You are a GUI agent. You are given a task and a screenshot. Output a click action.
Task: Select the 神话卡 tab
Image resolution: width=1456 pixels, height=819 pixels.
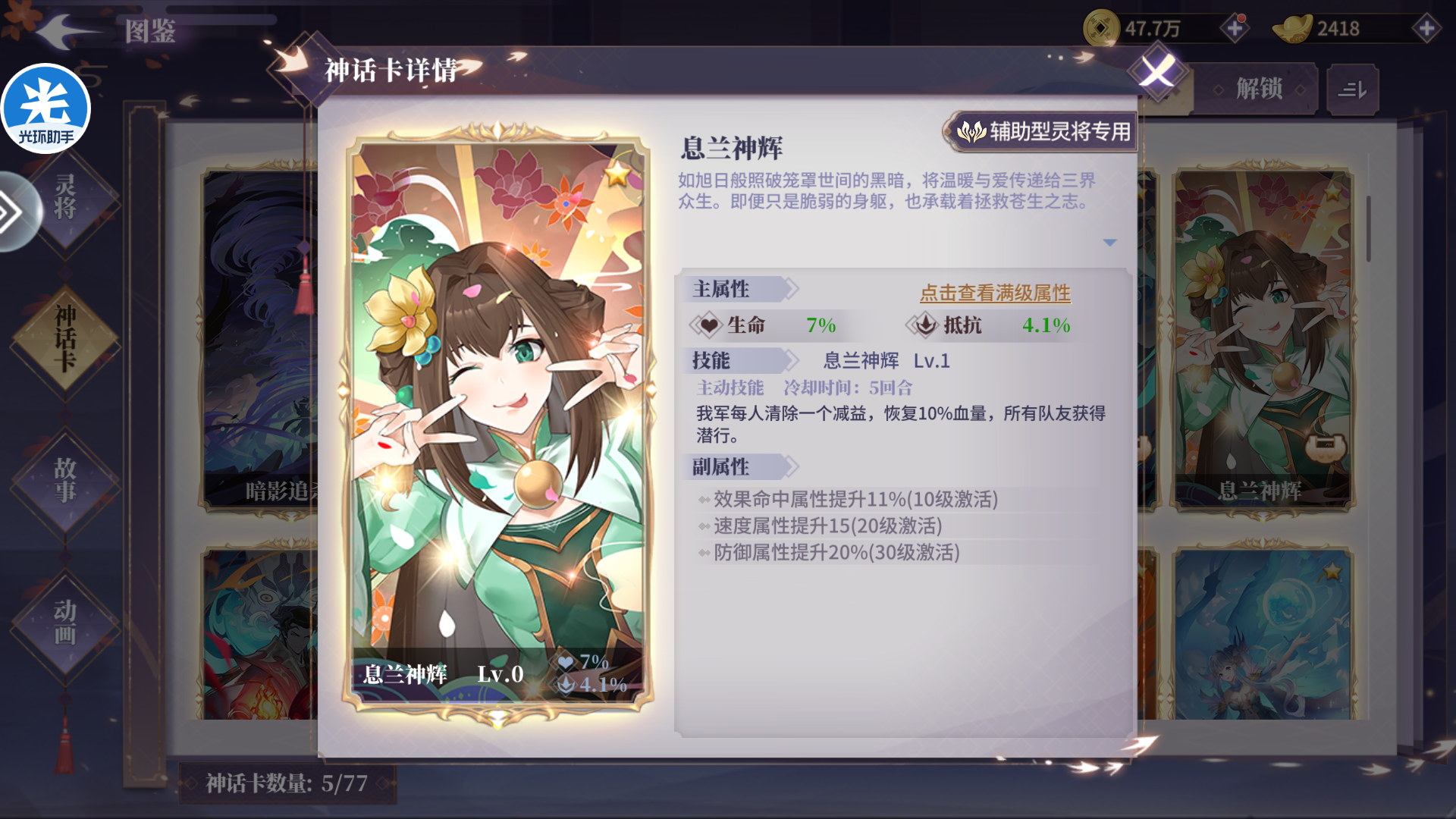click(x=65, y=339)
